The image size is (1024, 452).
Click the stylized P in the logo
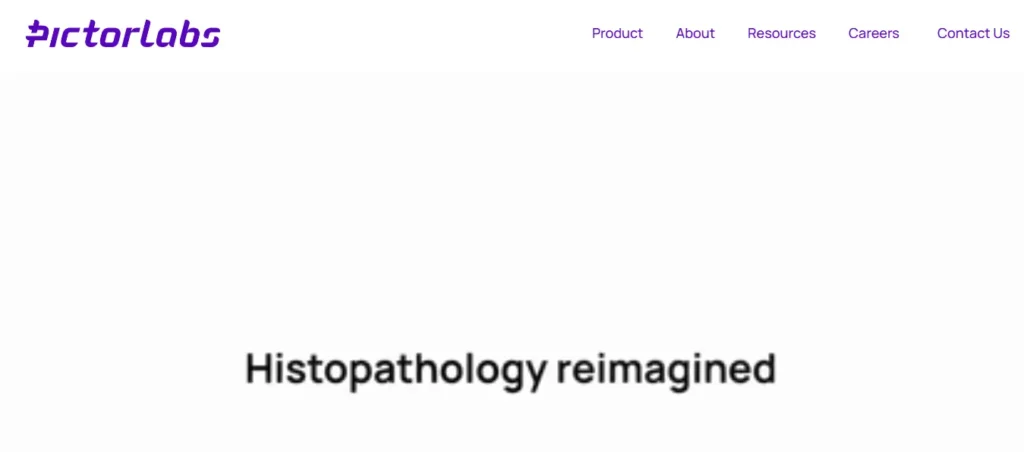tap(39, 34)
